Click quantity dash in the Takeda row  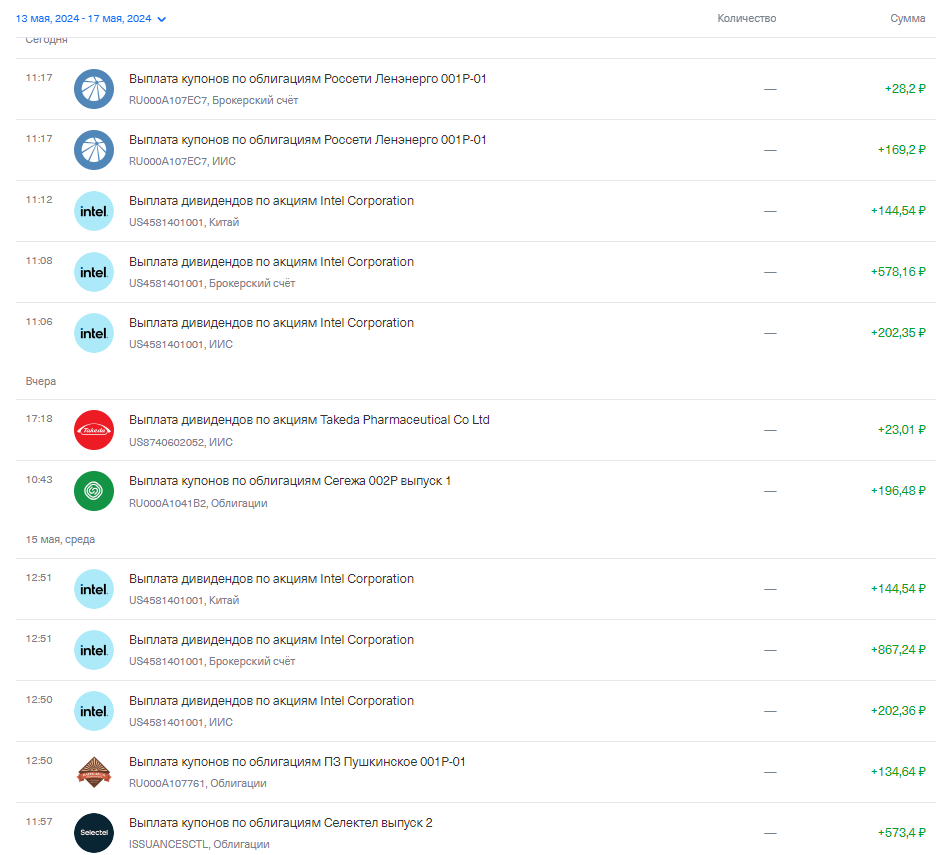coord(770,430)
